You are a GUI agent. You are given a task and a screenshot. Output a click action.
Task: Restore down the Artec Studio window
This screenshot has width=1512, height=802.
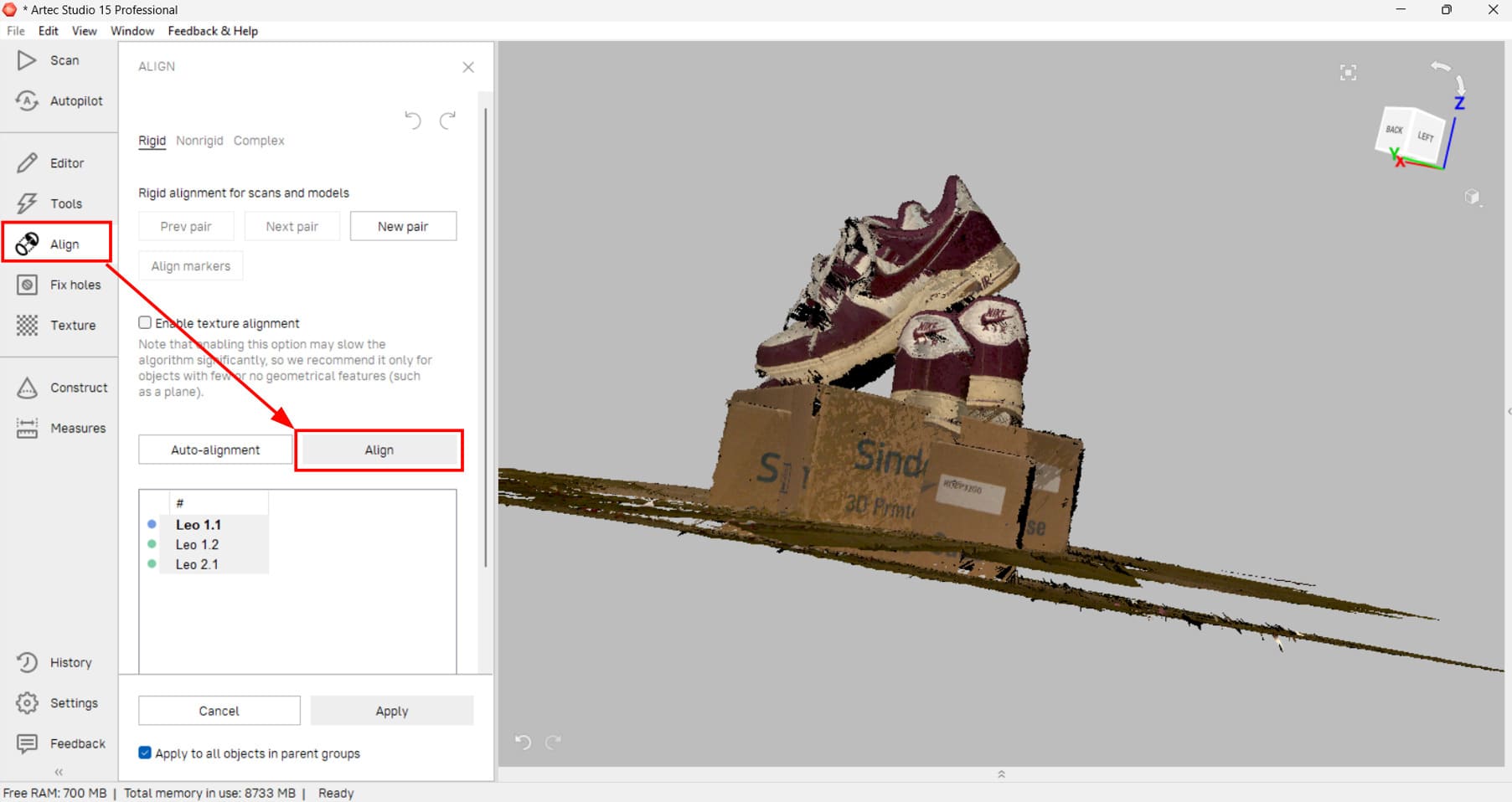[x=1447, y=10]
